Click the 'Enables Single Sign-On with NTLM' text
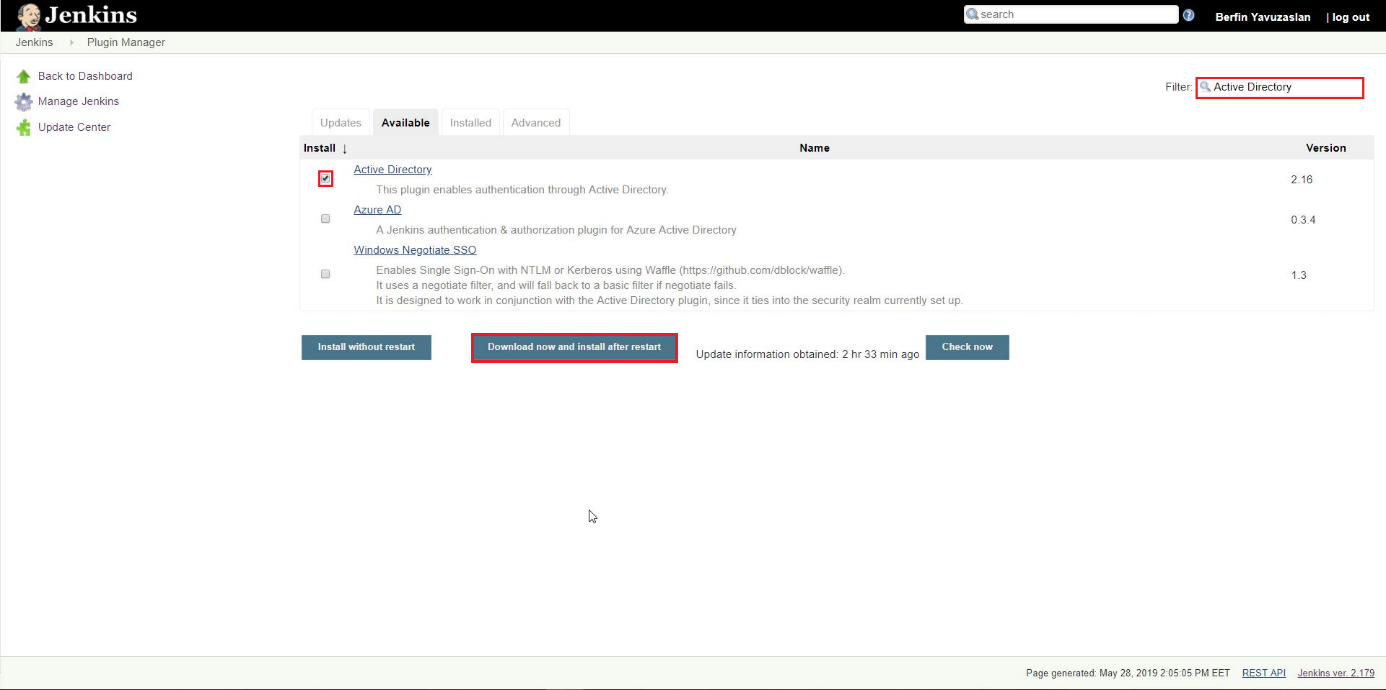The width and height of the screenshot is (1386, 690). point(610,270)
